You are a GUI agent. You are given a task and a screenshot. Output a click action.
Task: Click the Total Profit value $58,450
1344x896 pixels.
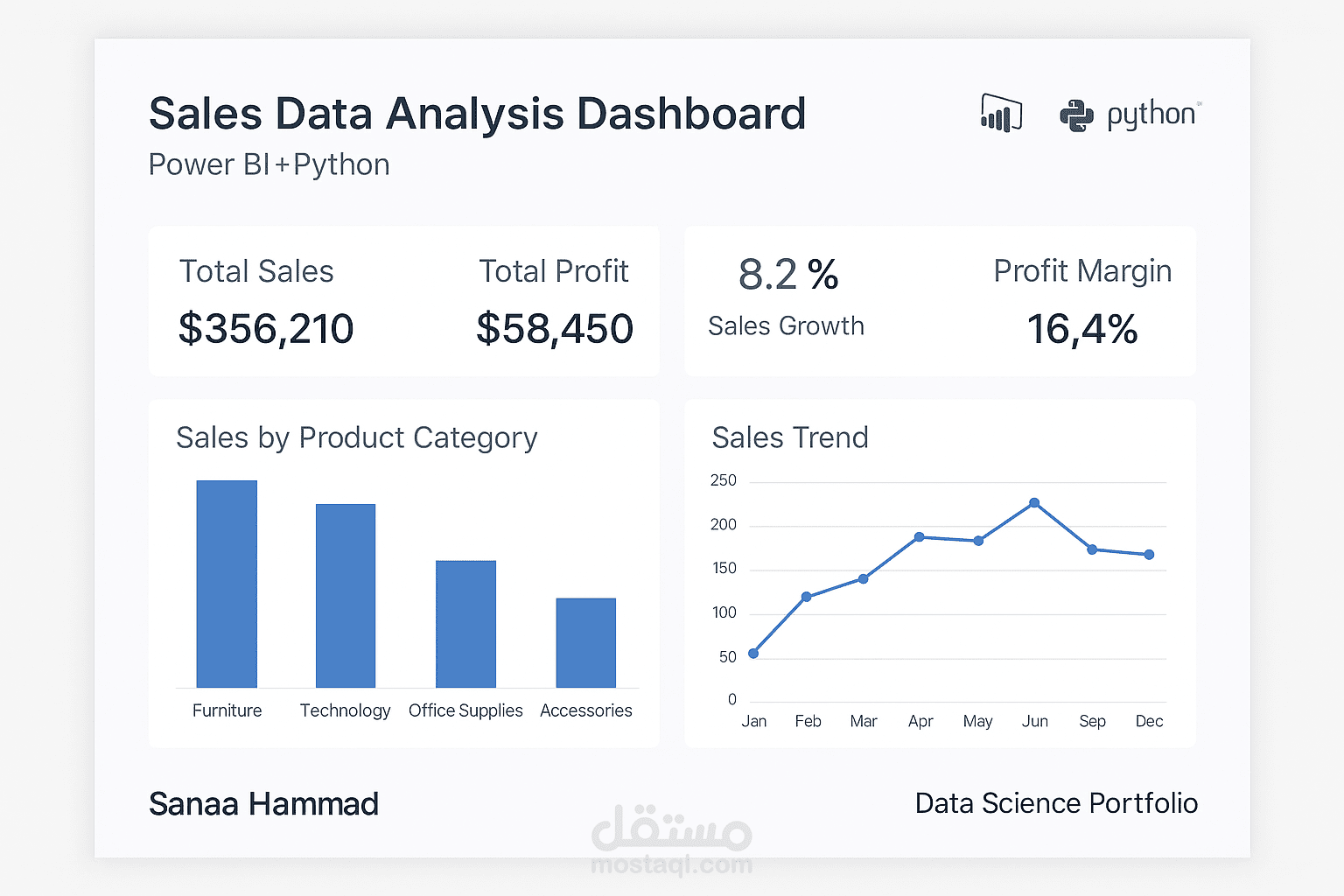(555, 330)
